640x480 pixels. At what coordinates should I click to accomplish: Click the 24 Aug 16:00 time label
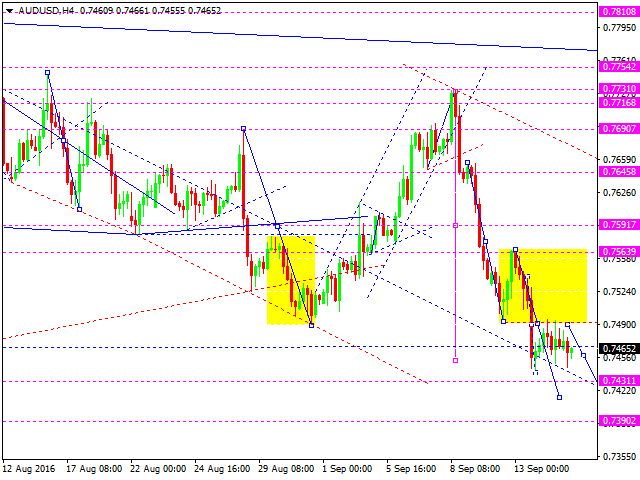(x=222, y=469)
